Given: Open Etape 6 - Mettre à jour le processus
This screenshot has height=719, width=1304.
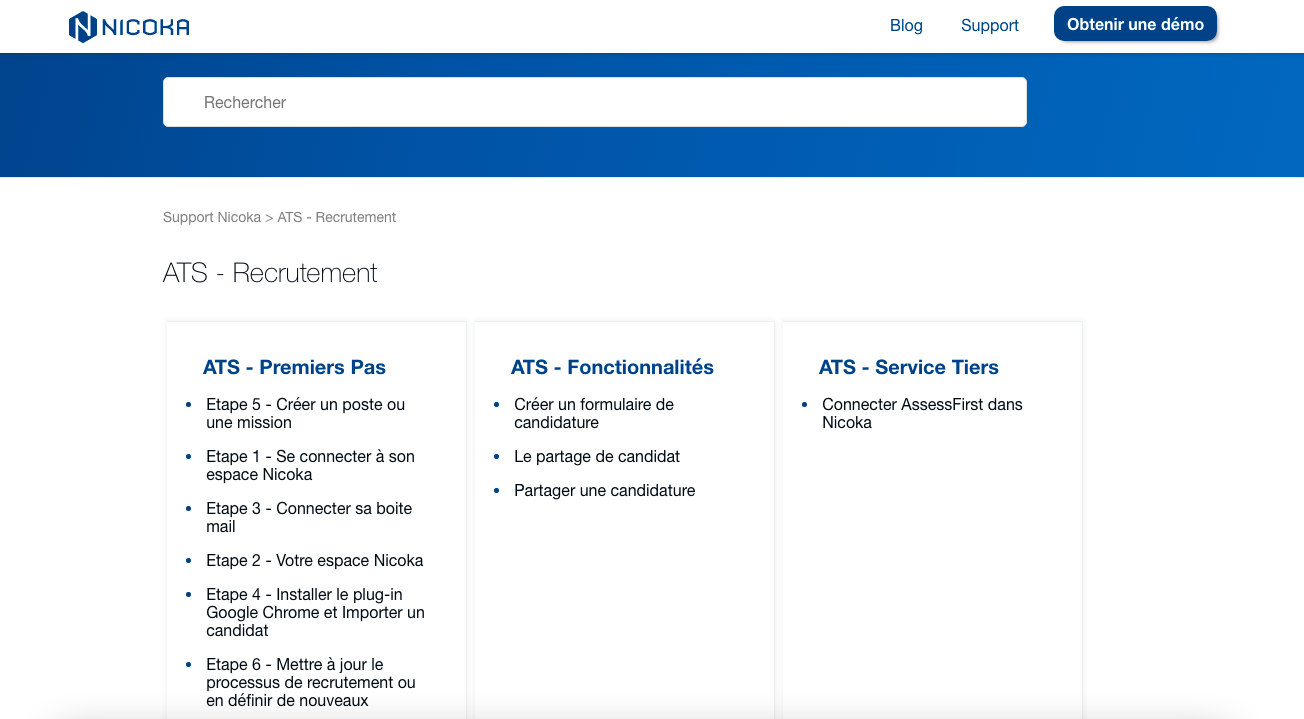Looking at the screenshot, I should (311, 682).
